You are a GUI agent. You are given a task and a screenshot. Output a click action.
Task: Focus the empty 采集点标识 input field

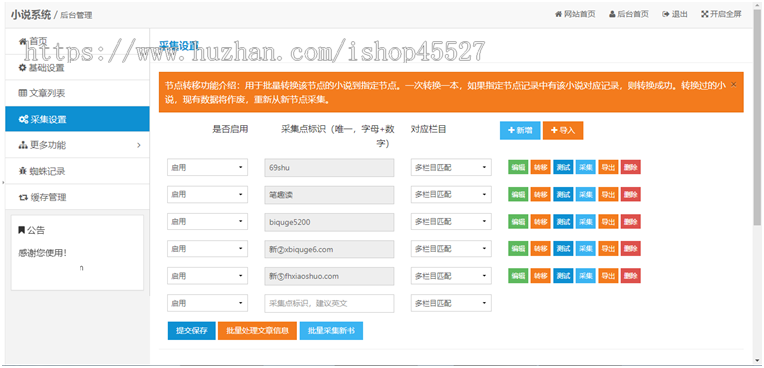click(x=329, y=303)
